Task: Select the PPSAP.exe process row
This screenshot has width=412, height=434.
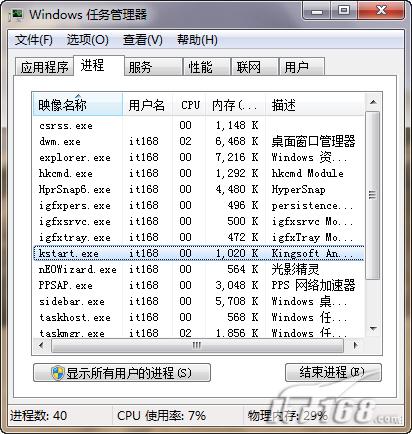Action: (198, 286)
